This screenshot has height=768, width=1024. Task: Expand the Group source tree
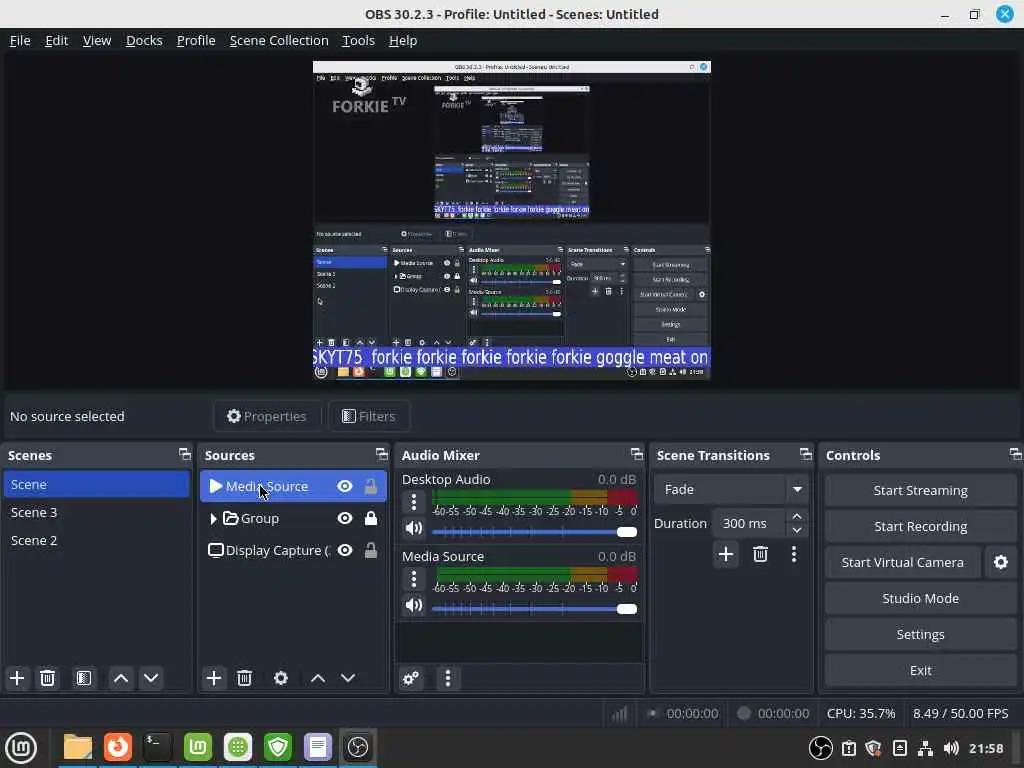[213, 519]
